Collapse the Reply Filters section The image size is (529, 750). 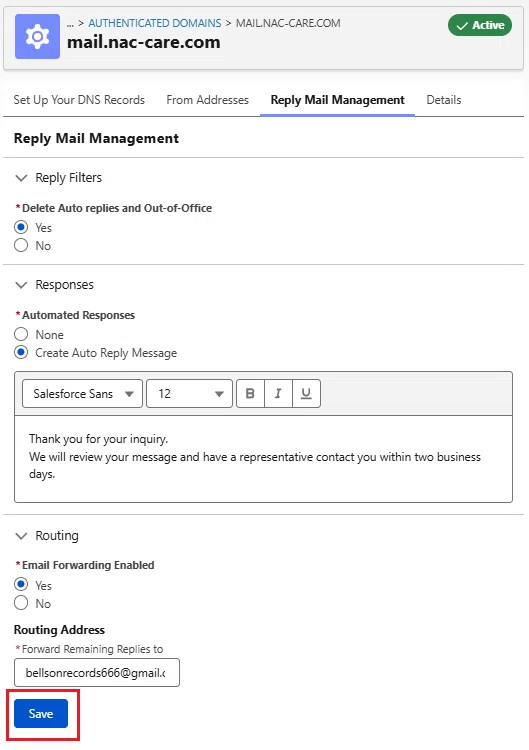pos(22,178)
